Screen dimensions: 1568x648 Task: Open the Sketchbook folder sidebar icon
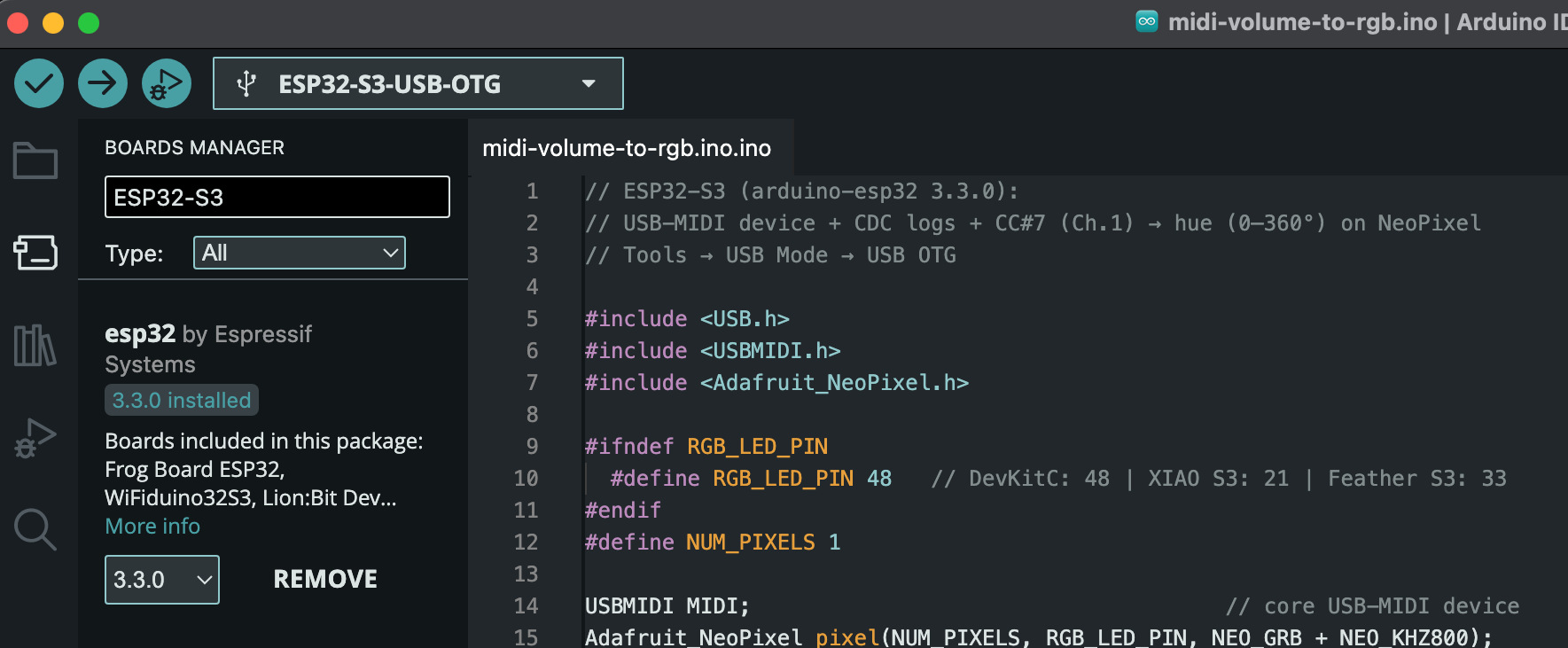pos(35,160)
